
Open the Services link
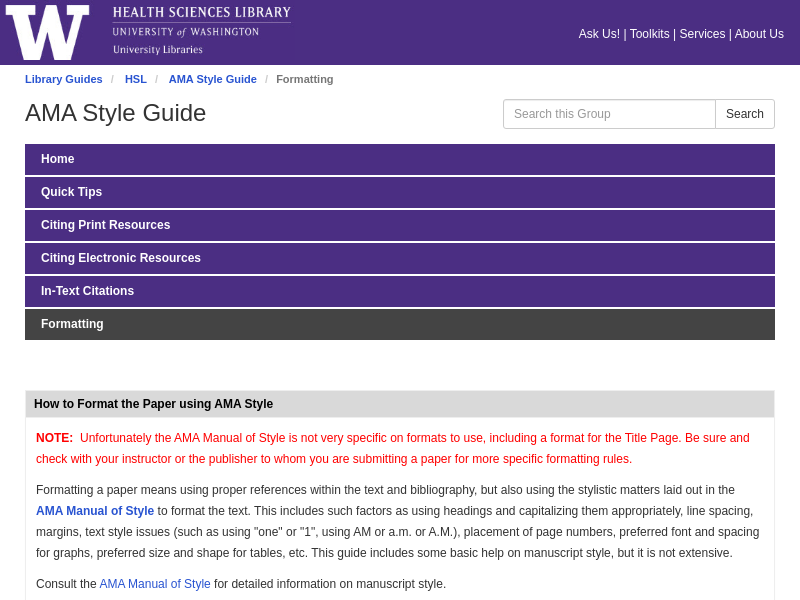702,34
